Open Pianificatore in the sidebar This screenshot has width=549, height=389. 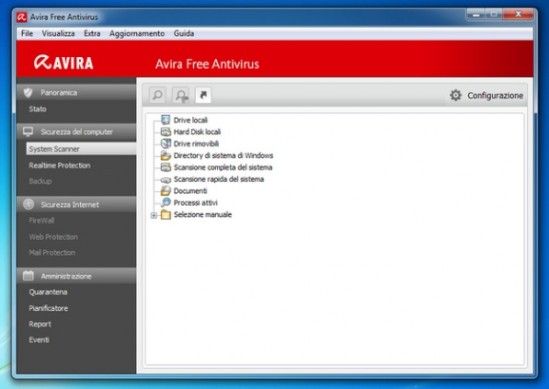48,308
